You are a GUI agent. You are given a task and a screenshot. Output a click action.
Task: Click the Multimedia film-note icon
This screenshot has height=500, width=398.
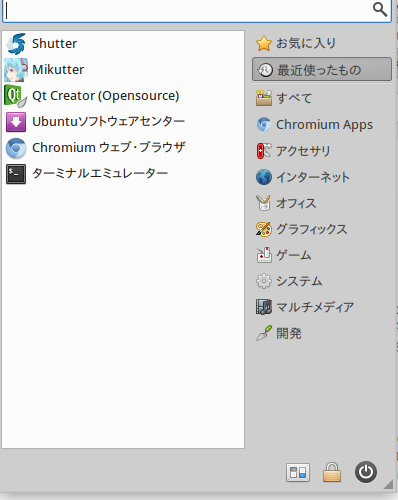[264, 307]
